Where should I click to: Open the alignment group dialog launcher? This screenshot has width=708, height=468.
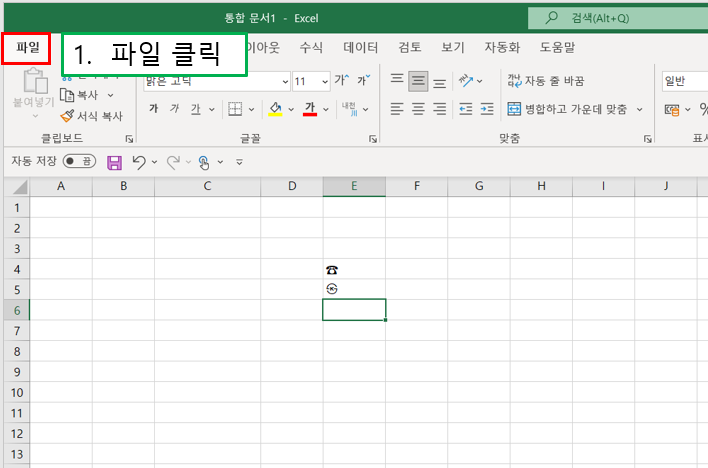pyautogui.click(x=647, y=139)
